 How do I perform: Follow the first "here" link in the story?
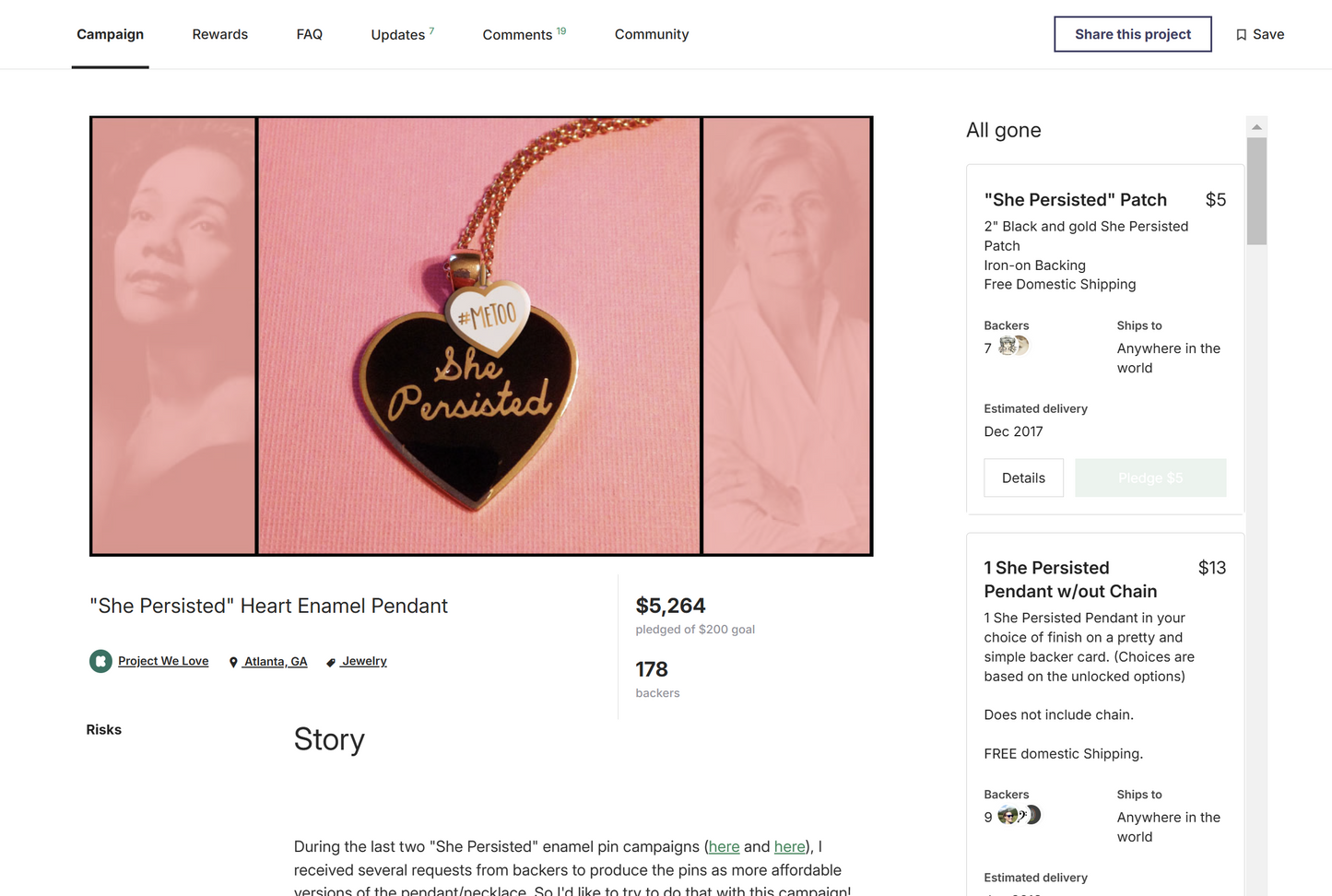pyautogui.click(x=724, y=846)
